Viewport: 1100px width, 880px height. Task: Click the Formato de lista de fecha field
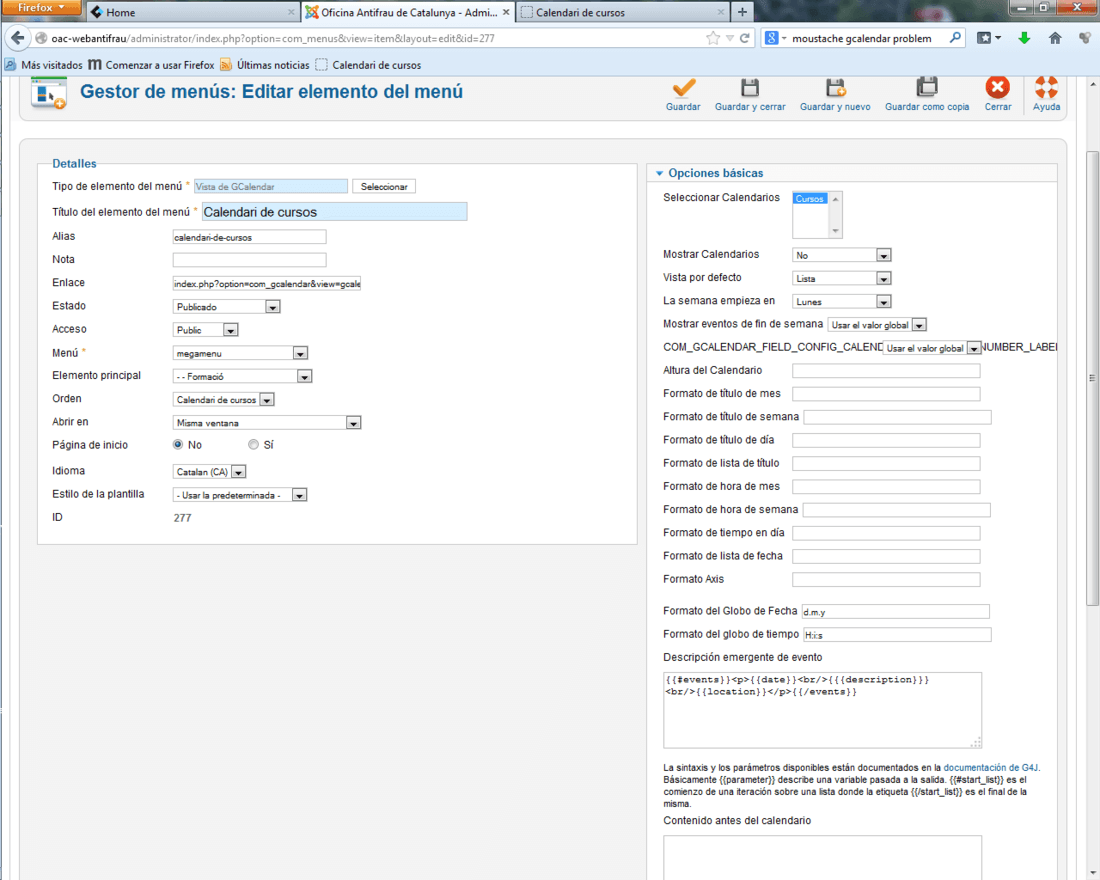point(886,556)
